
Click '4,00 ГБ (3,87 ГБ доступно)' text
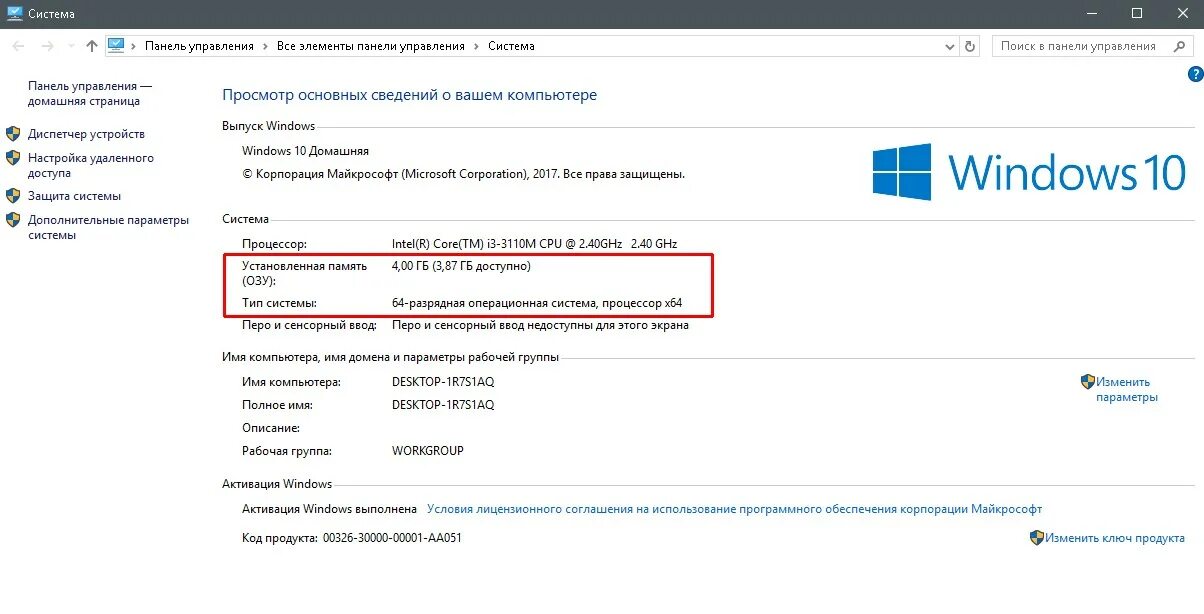(461, 266)
